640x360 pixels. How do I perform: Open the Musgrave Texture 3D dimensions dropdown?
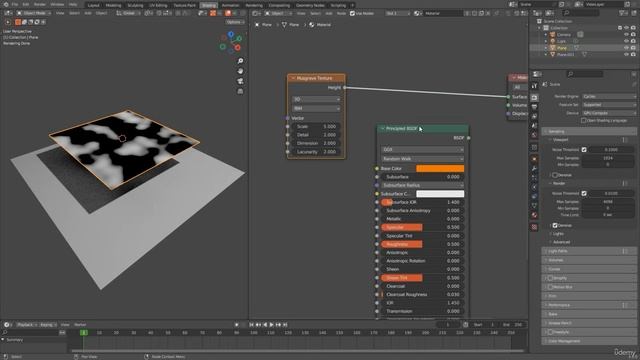pos(316,99)
